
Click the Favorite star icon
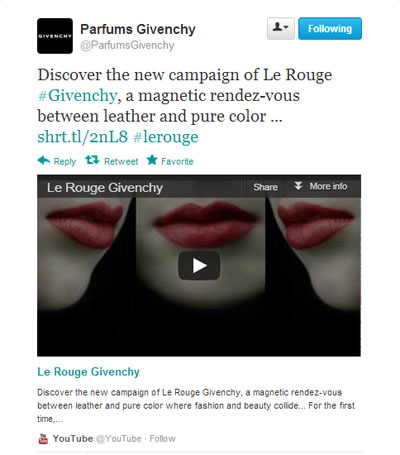click(152, 160)
